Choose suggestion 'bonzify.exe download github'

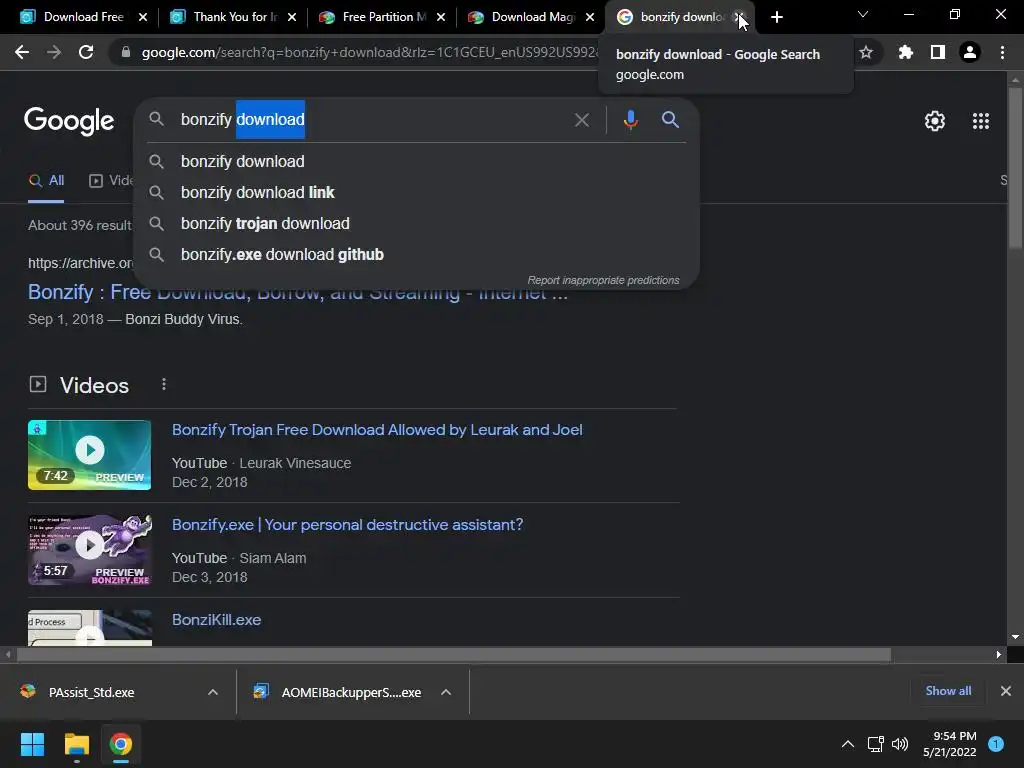[x=416, y=255]
